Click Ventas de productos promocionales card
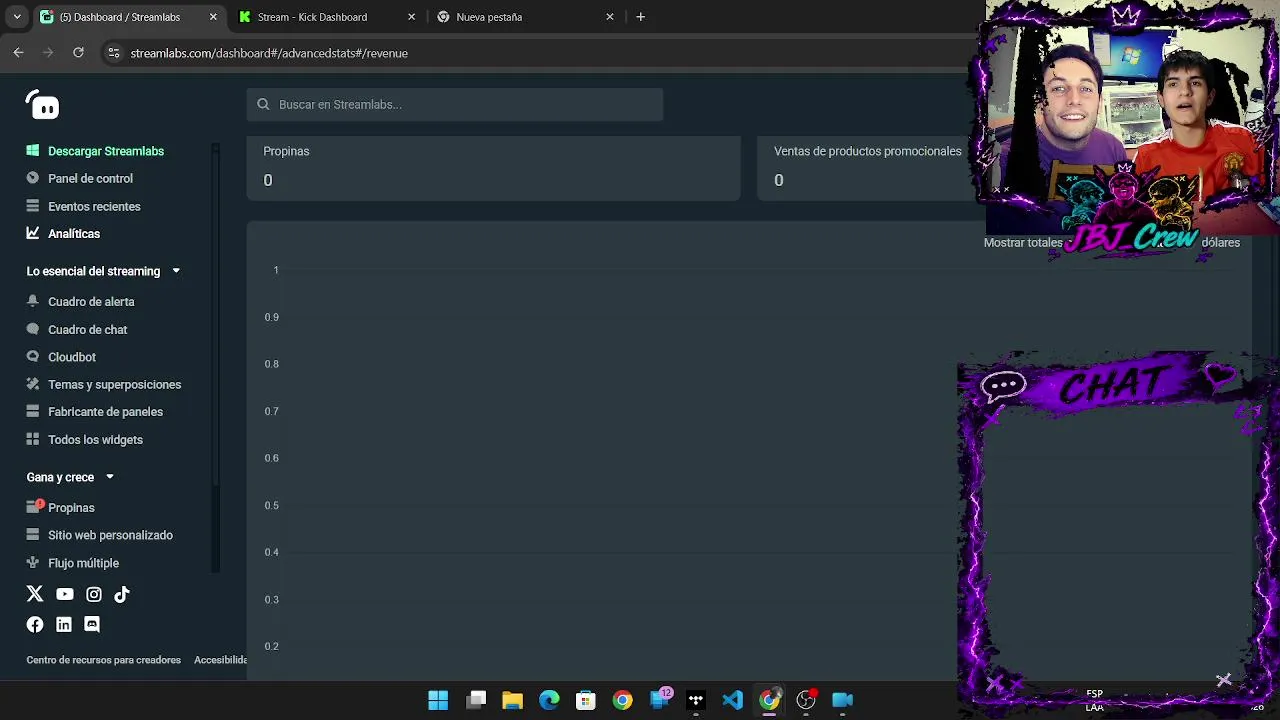This screenshot has width=1280, height=720. pos(870,168)
